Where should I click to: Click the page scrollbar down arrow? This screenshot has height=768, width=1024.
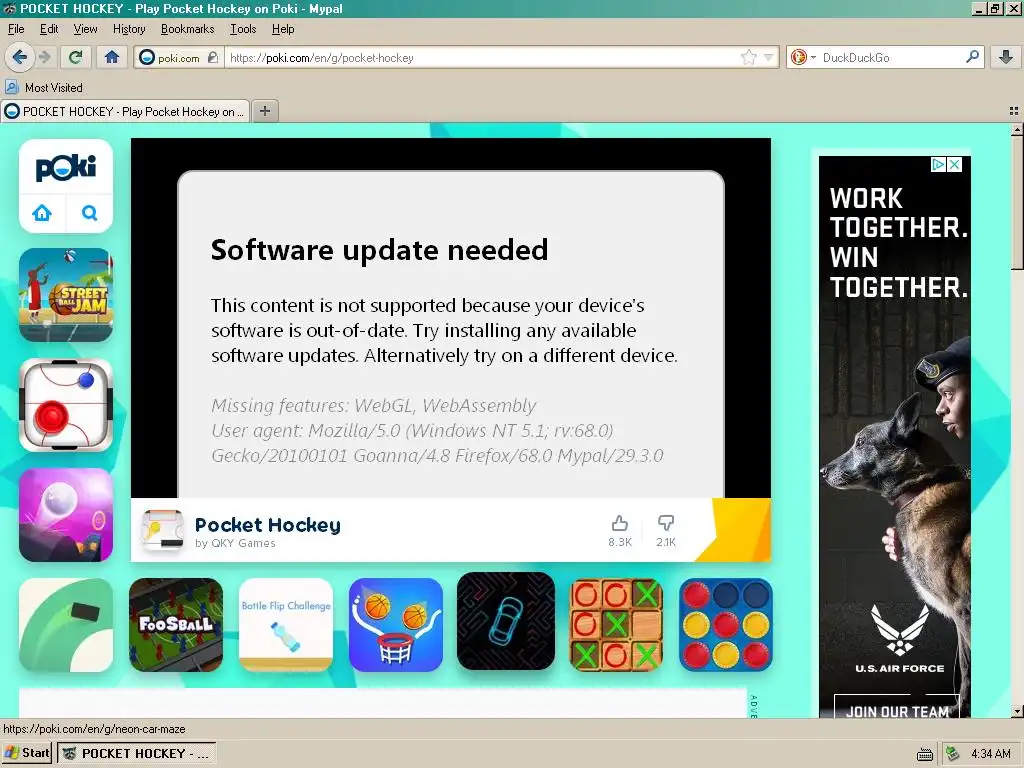tap(1017, 711)
